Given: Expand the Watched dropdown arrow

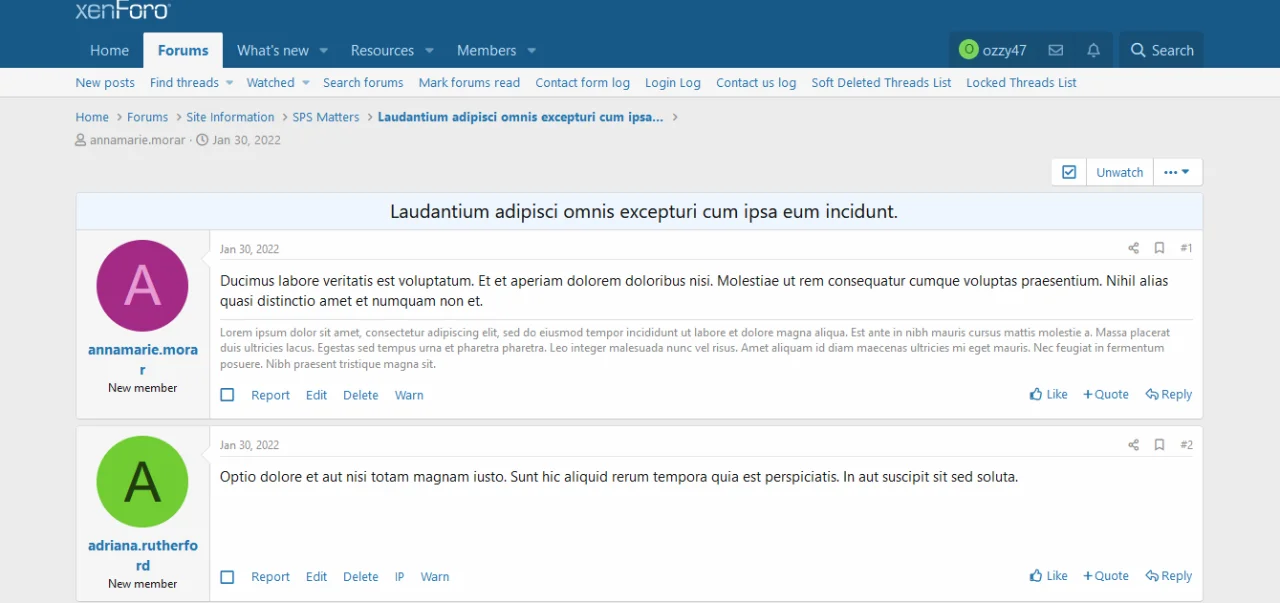Looking at the screenshot, I should click(306, 82).
